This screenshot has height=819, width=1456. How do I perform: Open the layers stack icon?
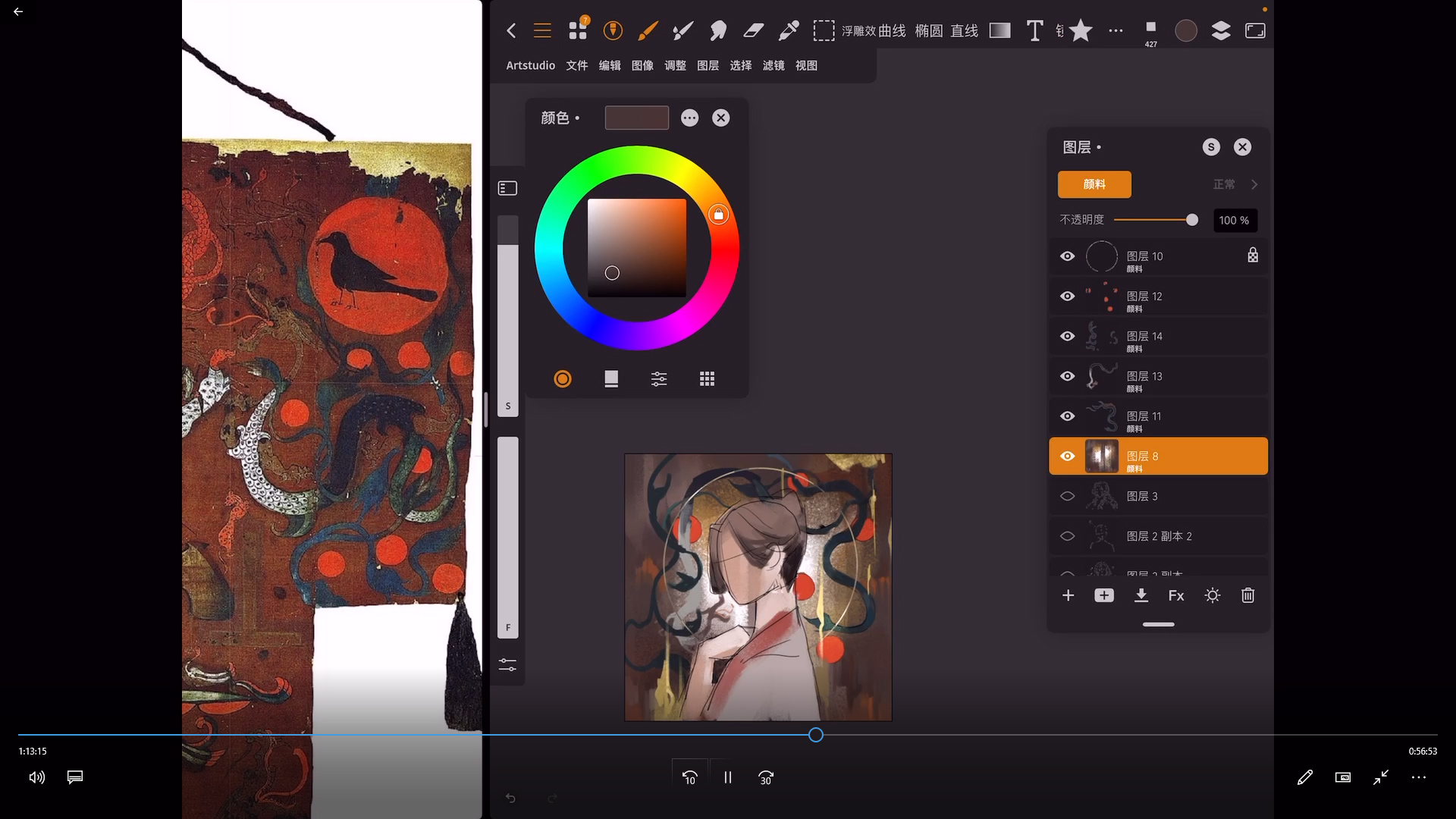pos(1221,30)
